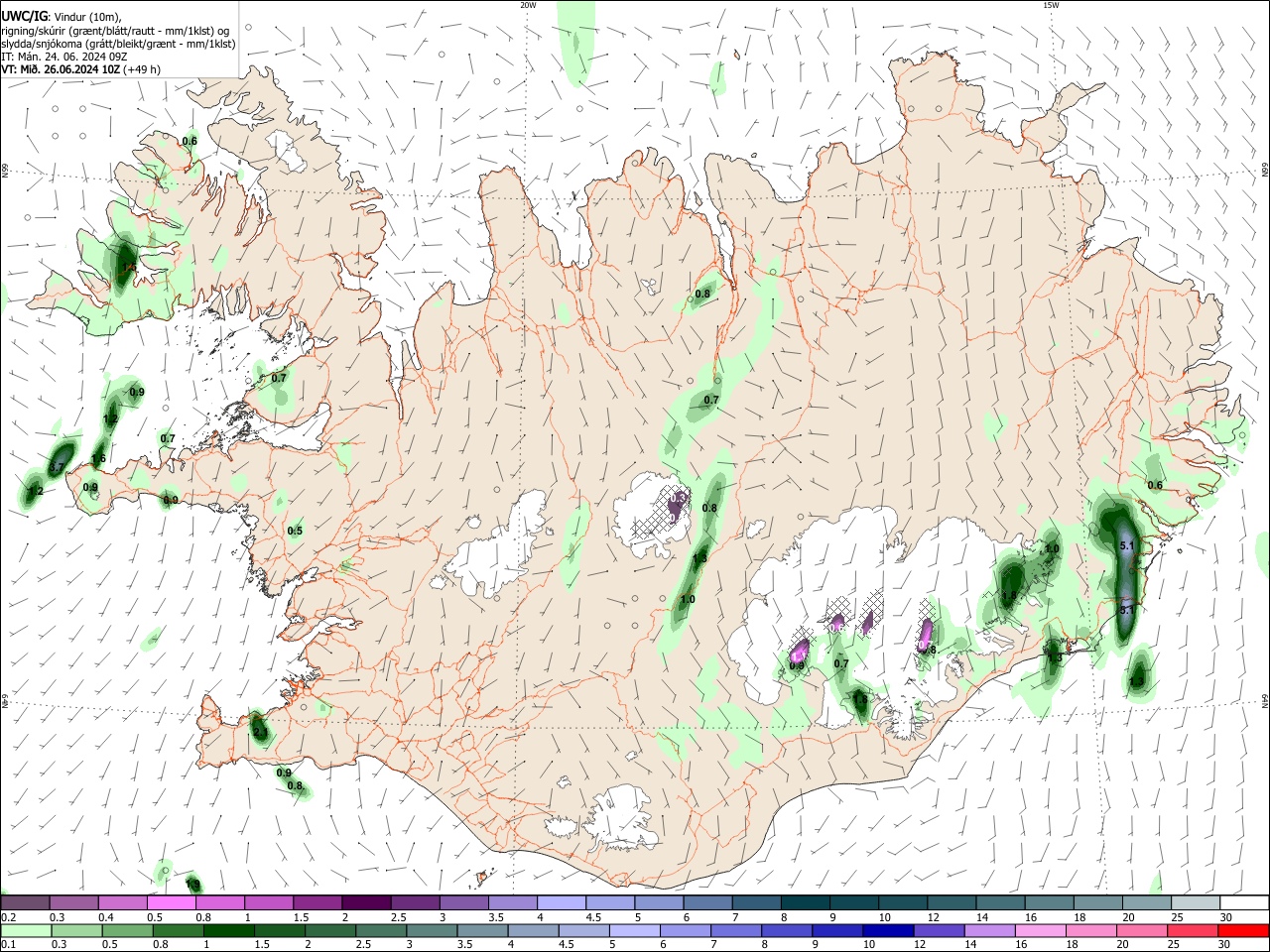This screenshot has width=1270, height=952.
Task: Click the 8 dark teal sleet legend swatch
Action: (805, 902)
